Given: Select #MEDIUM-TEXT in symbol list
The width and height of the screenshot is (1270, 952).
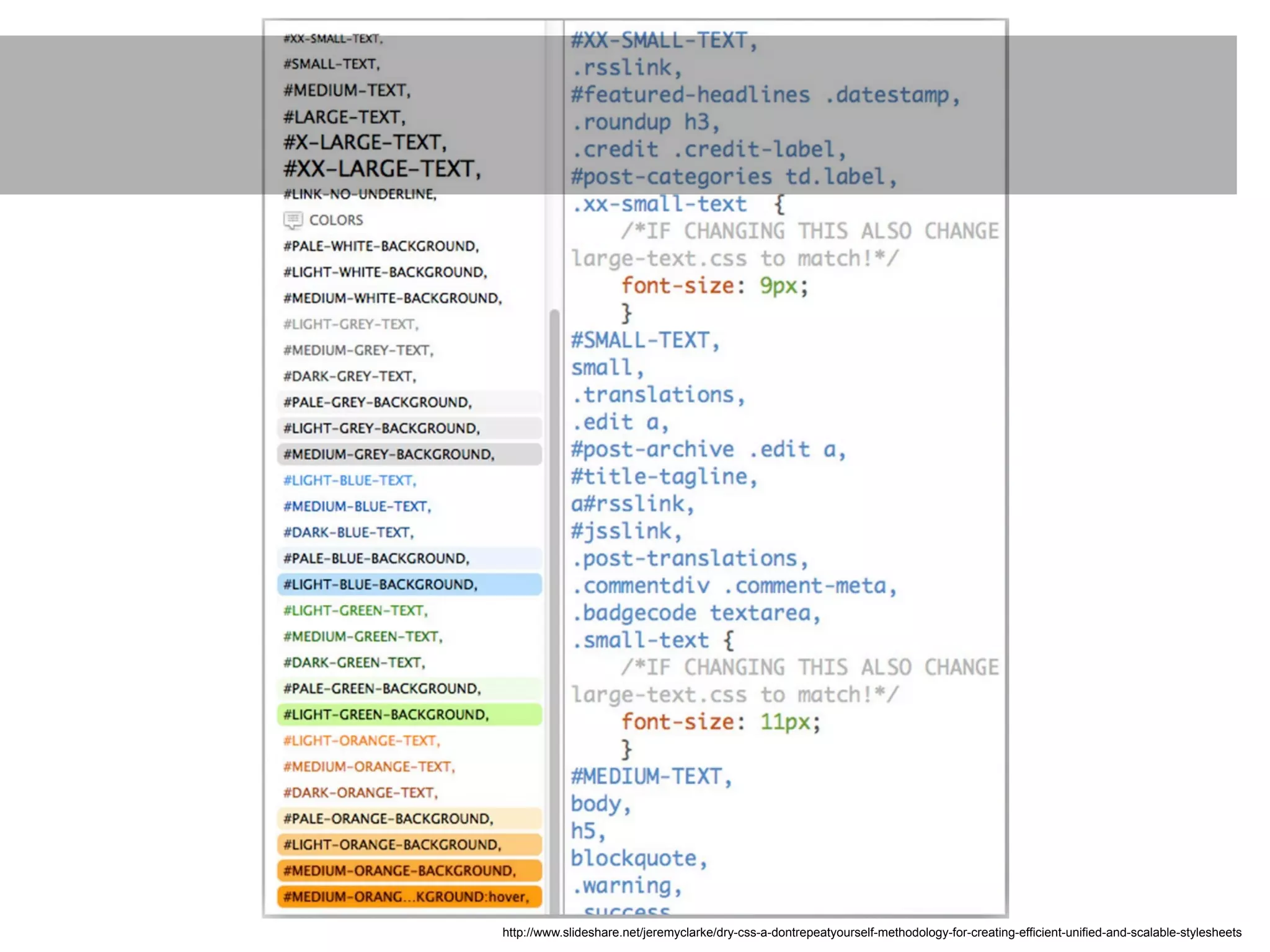Looking at the screenshot, I should (x=347, y=90).
